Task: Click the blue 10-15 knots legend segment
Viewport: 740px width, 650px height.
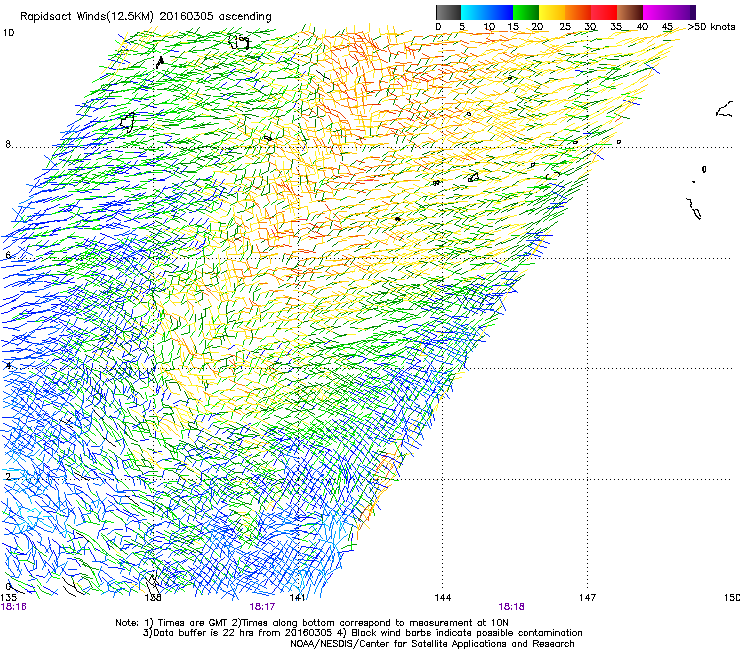Action: (500, 12)
